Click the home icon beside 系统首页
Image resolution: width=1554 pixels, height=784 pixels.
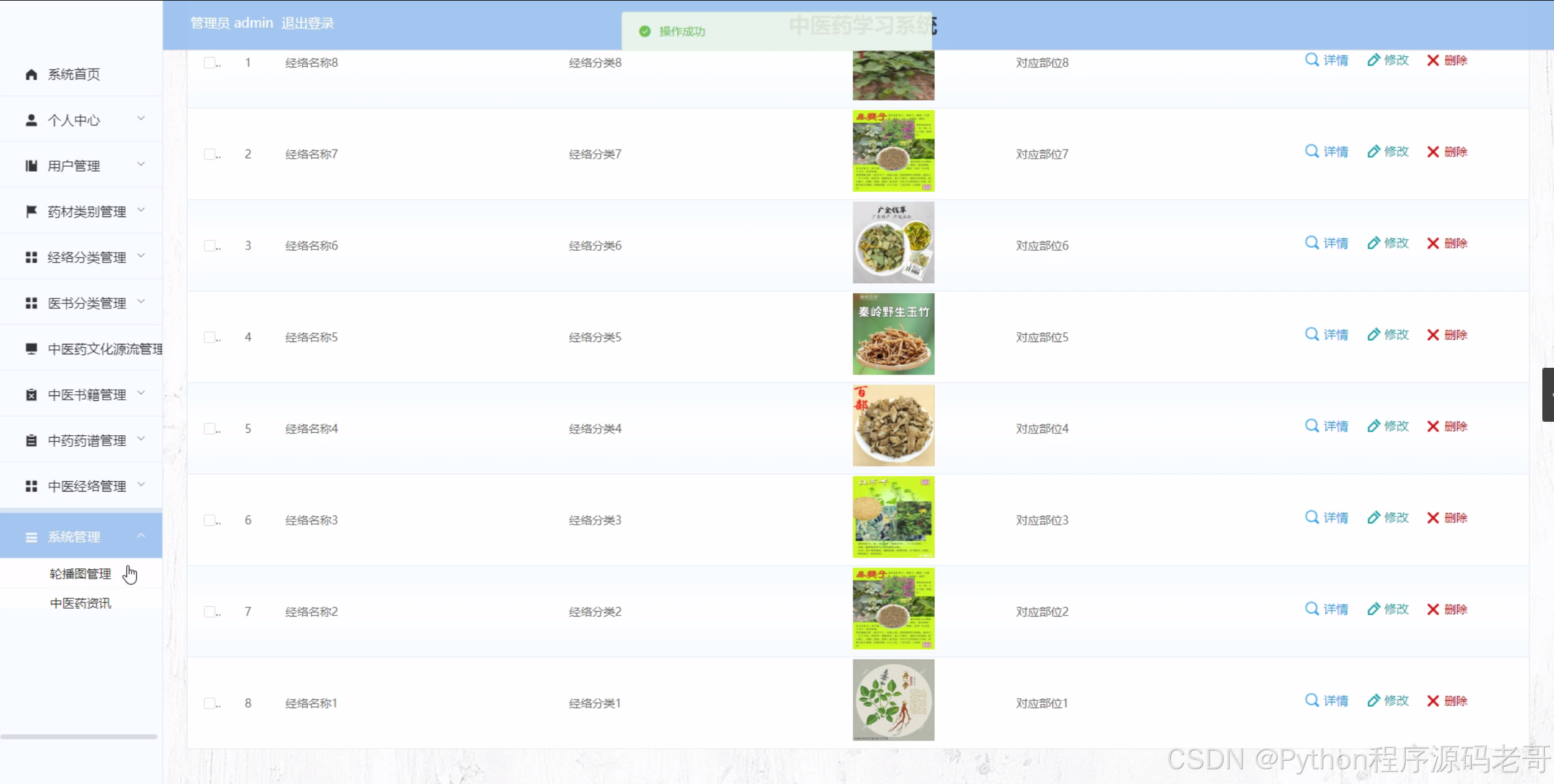(31, 74)
